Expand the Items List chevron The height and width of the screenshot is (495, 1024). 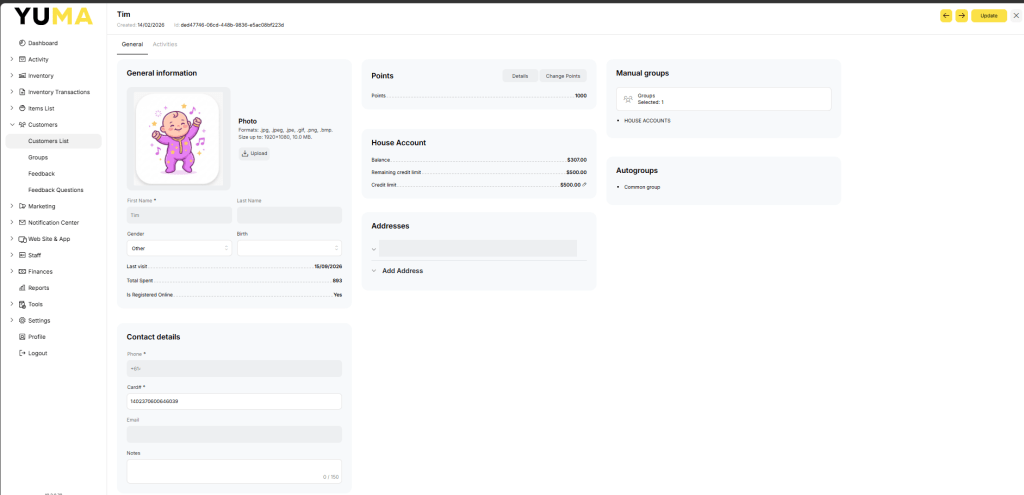pyautogui.click(x=12, y=108)
